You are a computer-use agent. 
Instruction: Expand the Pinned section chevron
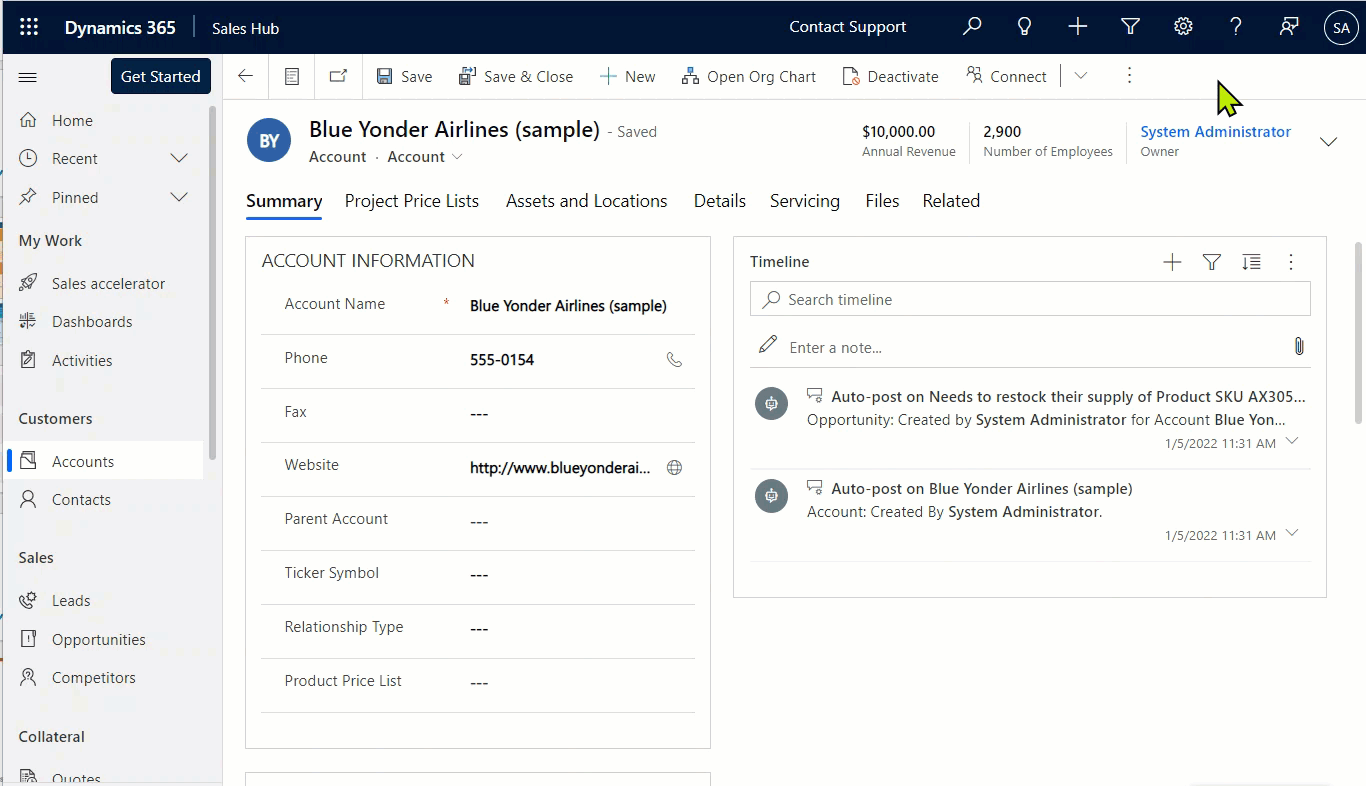pos(179,197)
